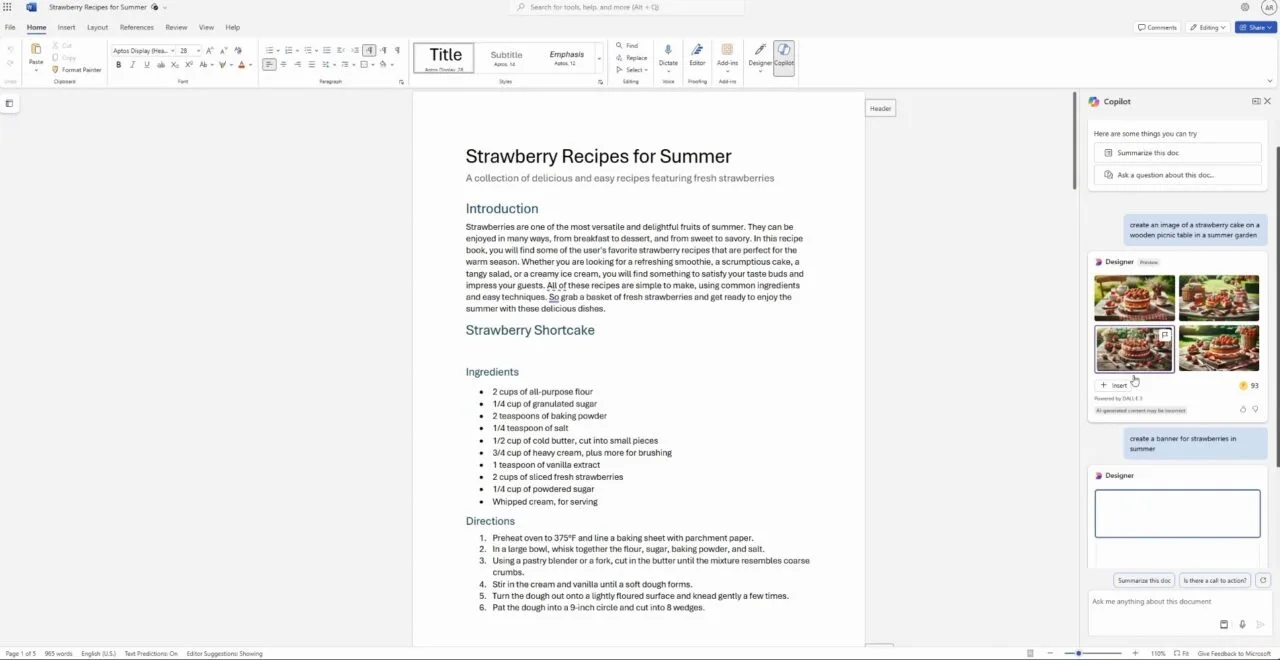
Task: Open the Editing mode dropdown
Action: (1207, 27)
